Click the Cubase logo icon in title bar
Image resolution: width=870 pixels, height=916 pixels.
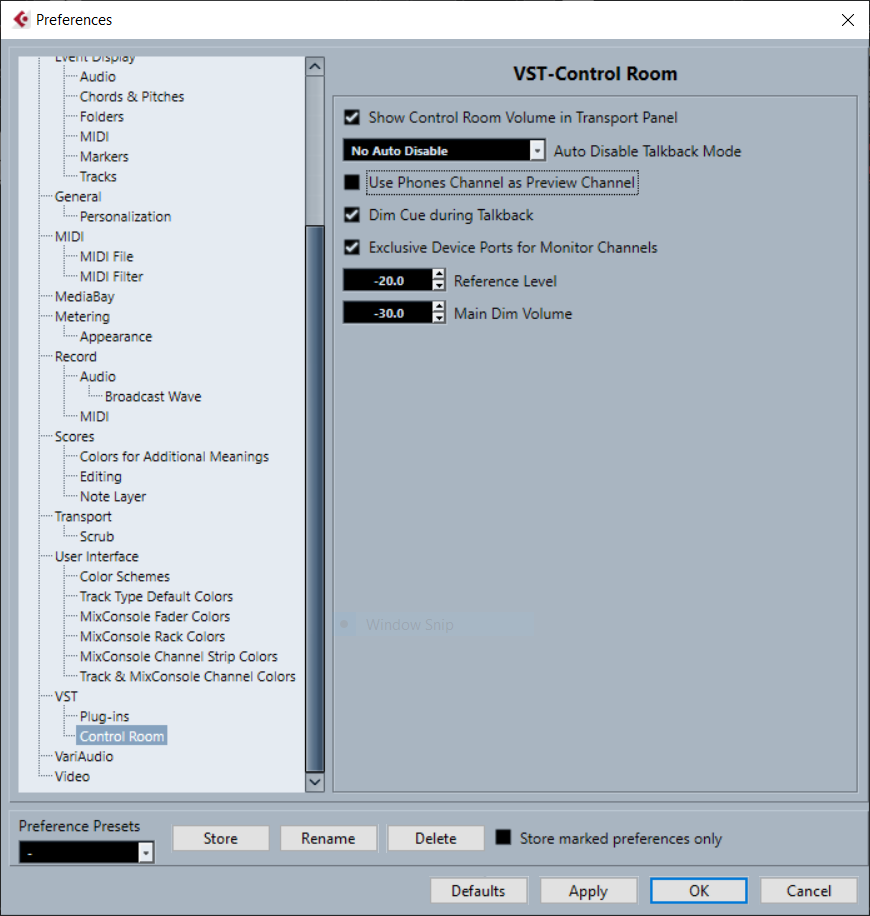click(x=21, y=19)
